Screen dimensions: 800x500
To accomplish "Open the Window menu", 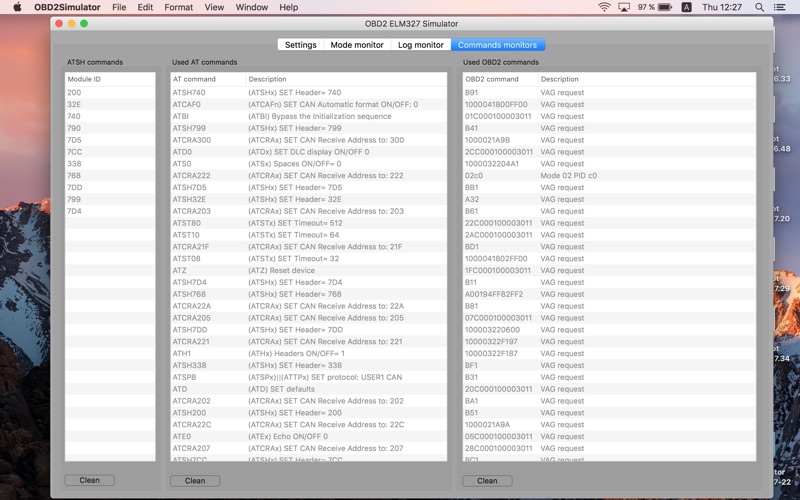I will pos(252,7).
